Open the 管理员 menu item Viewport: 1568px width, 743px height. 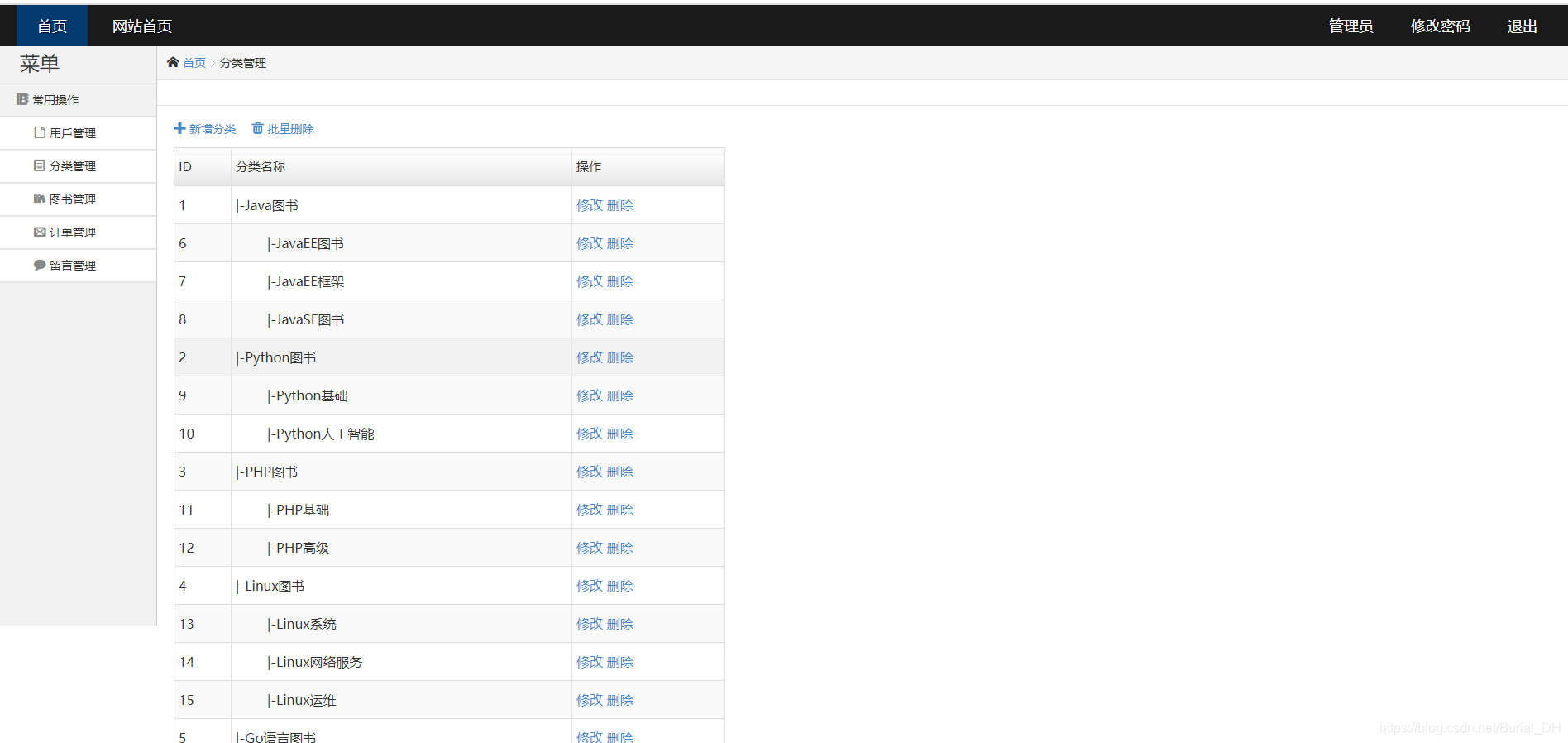pyautogui.click(x=1350, y=26)
